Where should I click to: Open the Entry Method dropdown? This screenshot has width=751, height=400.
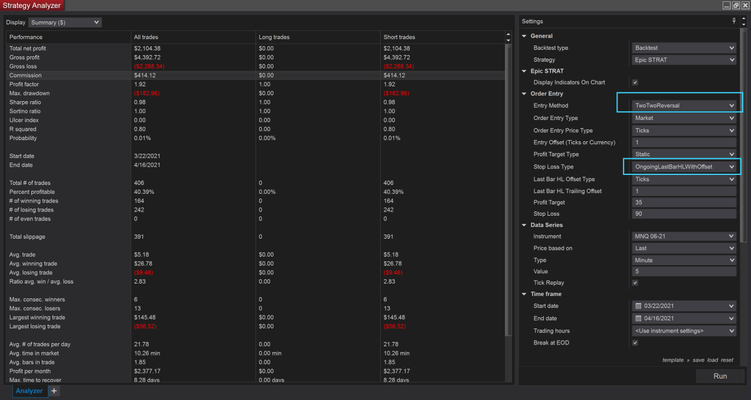click(685, 105)
